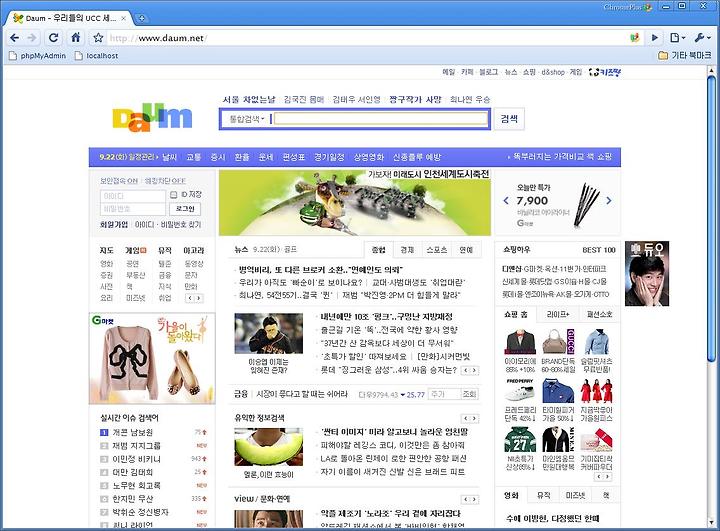720x531 pixels.
Task: Focus the Daum search input field
Action: [x=381, y=119]
